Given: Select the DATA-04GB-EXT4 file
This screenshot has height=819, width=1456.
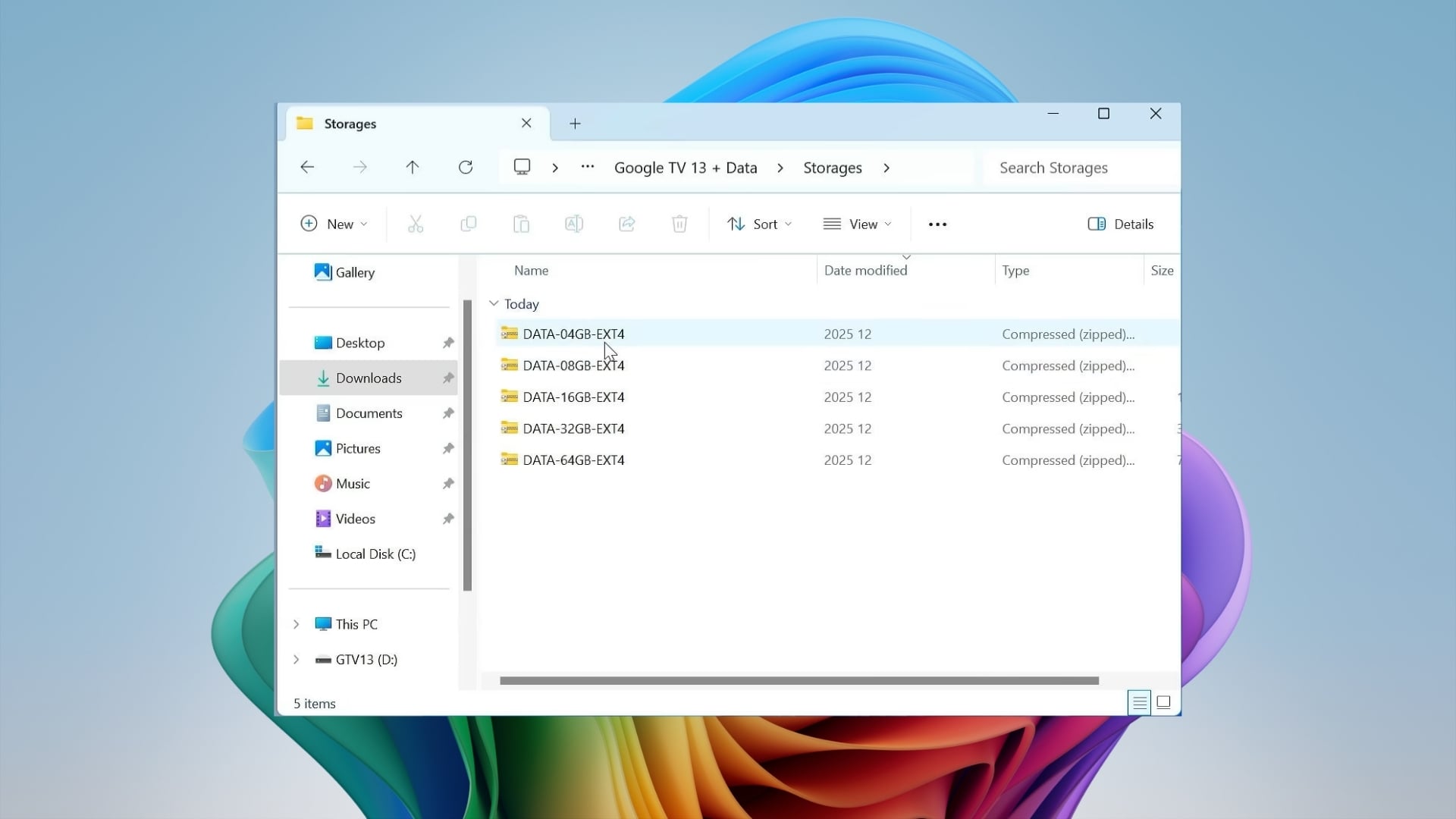Looking at the screenshot, I should [x=838, y=334].
